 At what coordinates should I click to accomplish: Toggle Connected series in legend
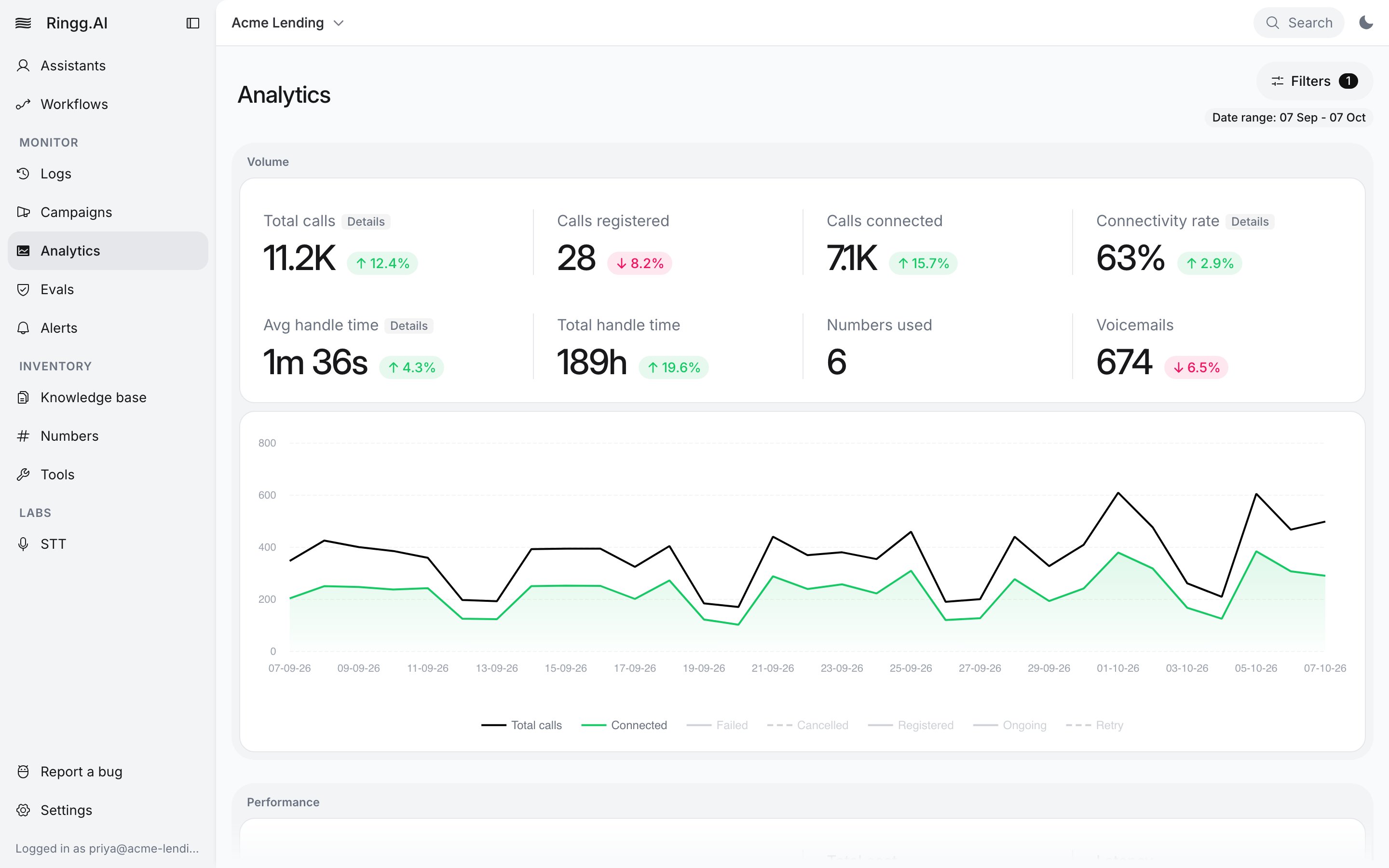coord(624,725)
